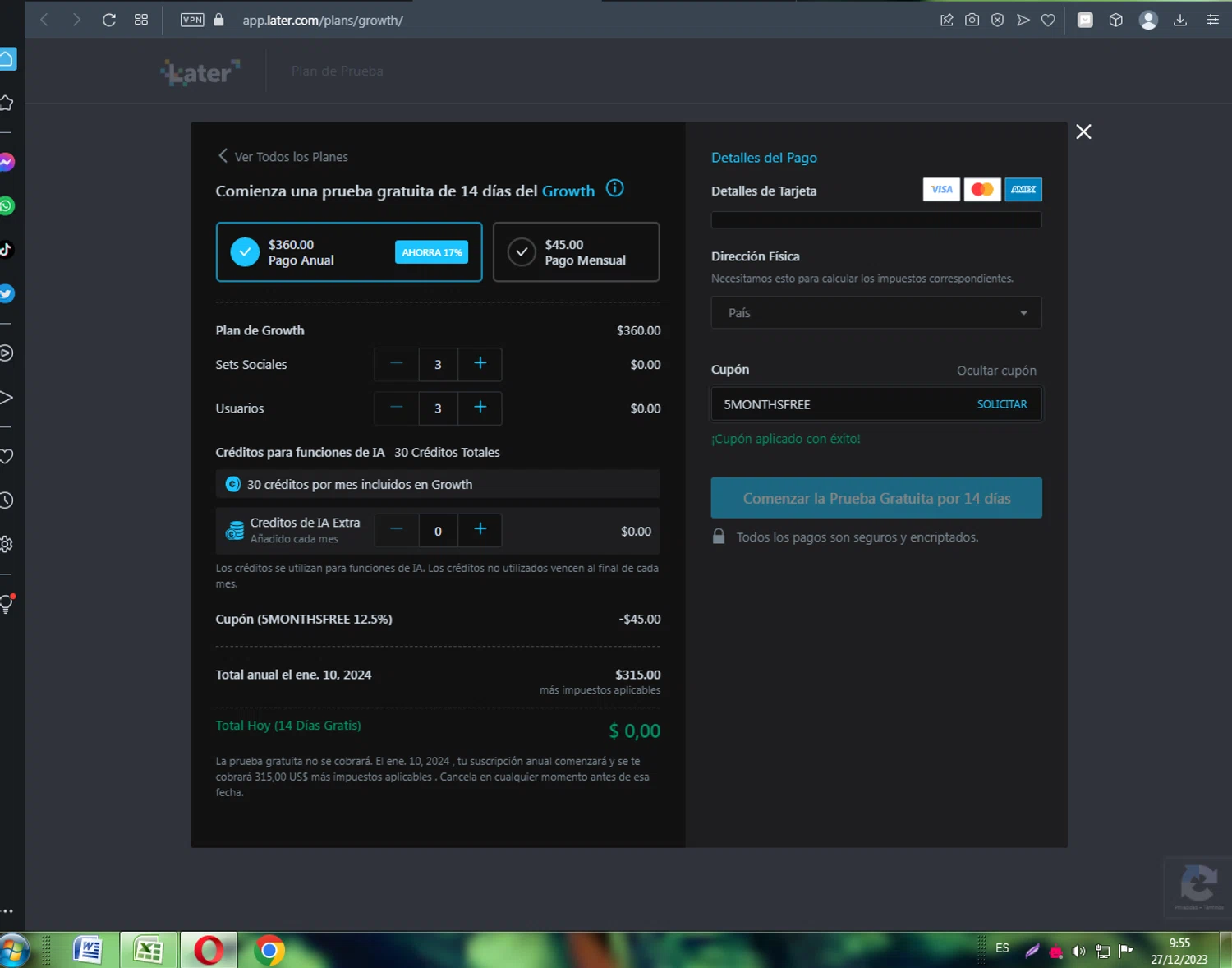
Task: Open the sidebar heart bookmarks icon
Action: click(7, 456)
